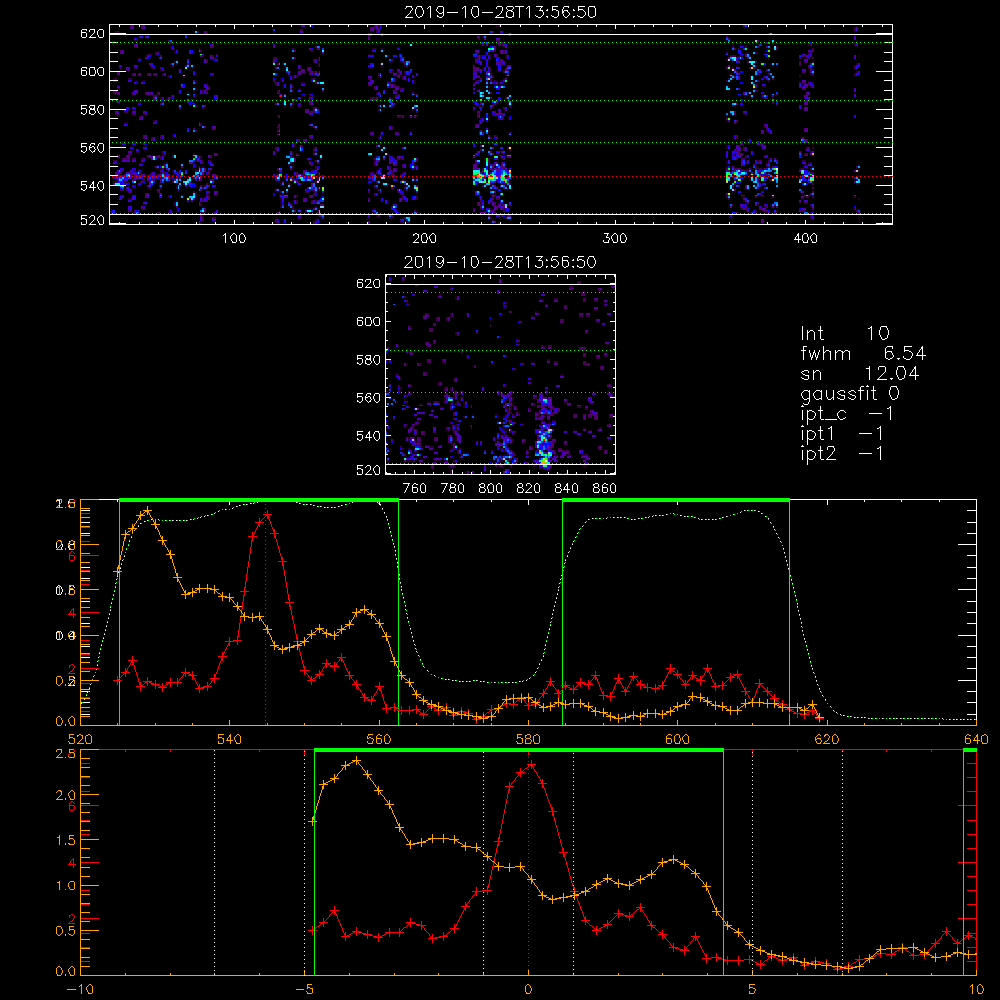Viewport: 1000px width, 1000px height.
Task: Click x-axis label 800 on middle image
Action: pos(490,489)
